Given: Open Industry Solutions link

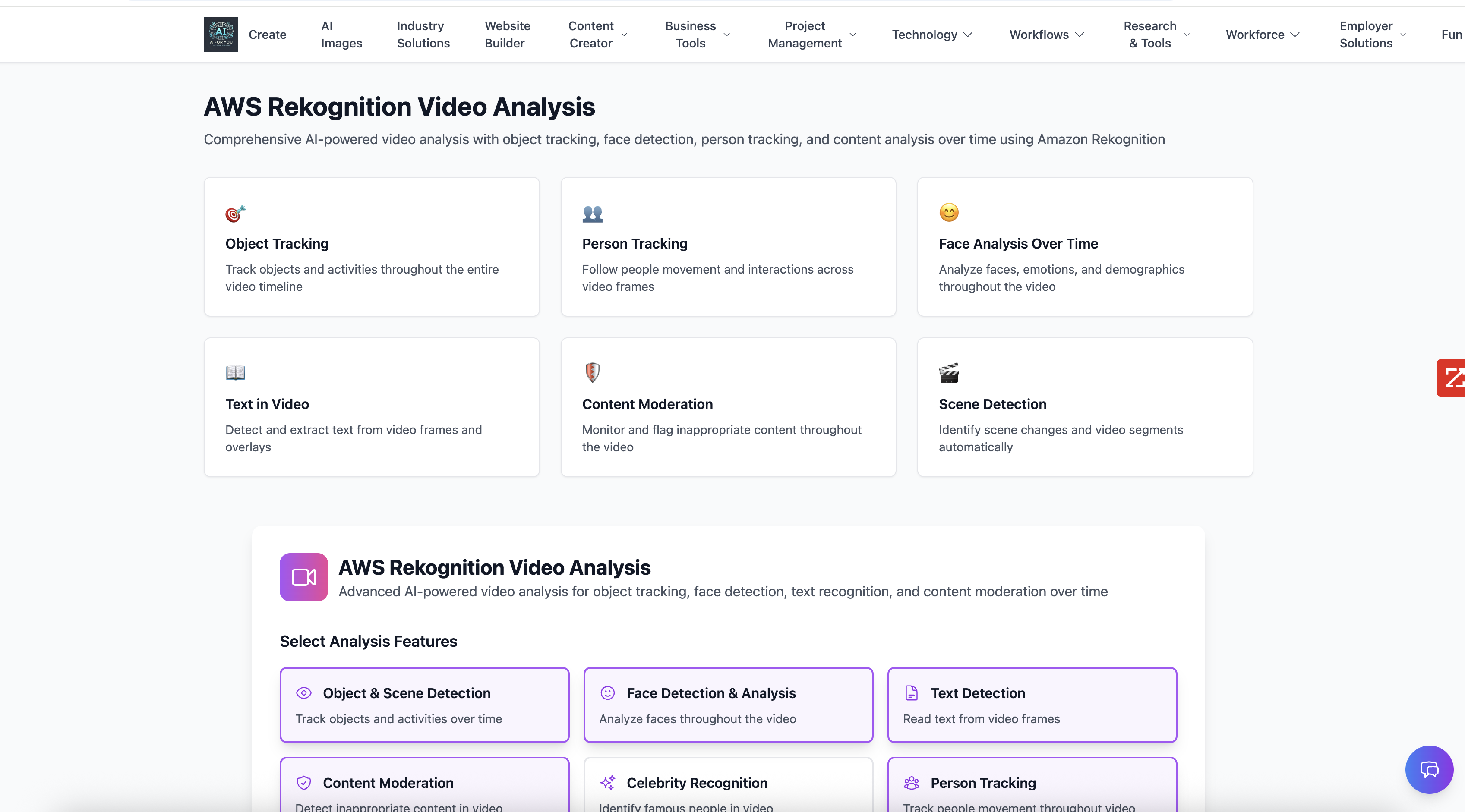Looking at the screenshot, I should 423,35.
